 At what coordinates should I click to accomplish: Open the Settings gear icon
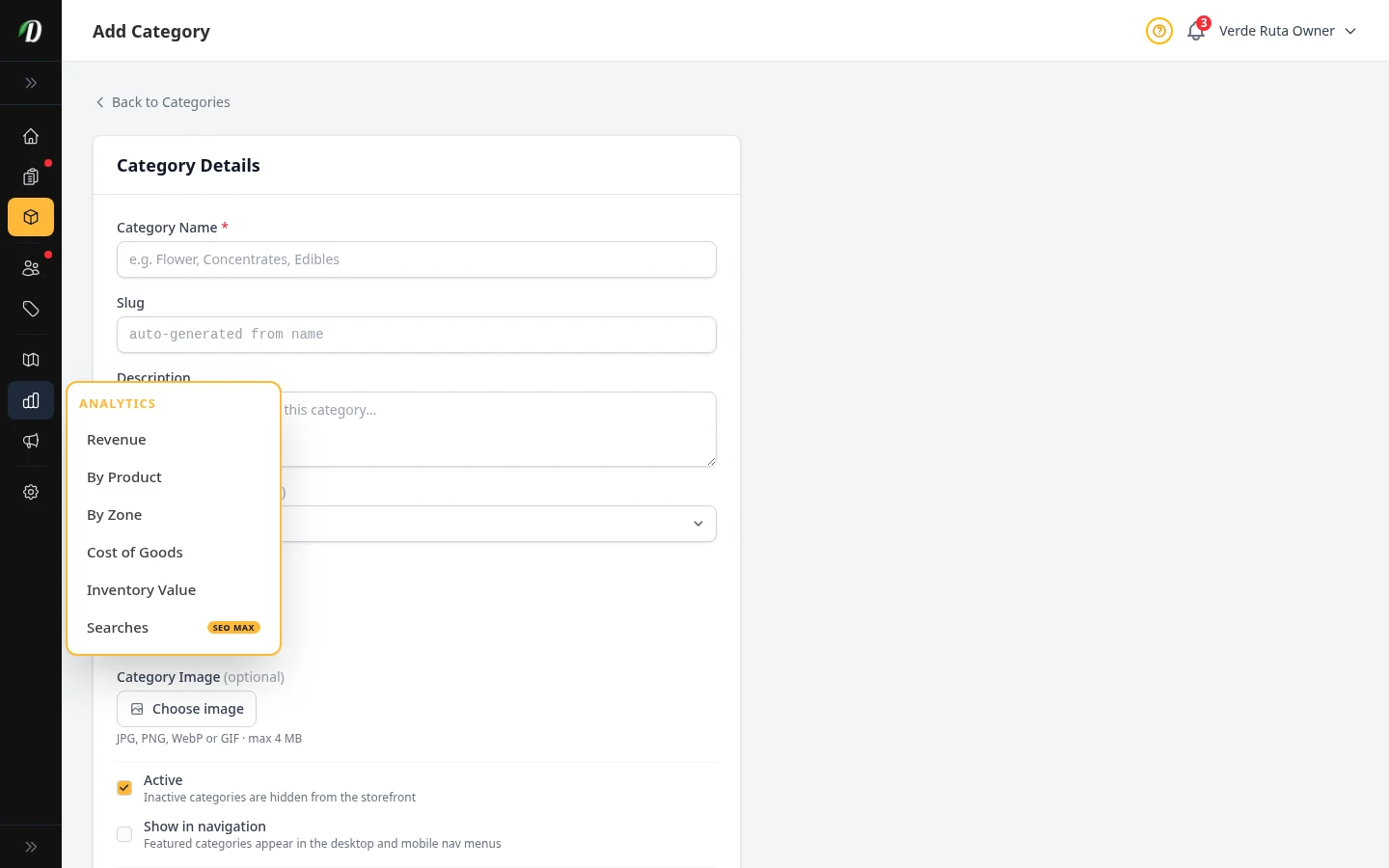[x=31, y=492]
